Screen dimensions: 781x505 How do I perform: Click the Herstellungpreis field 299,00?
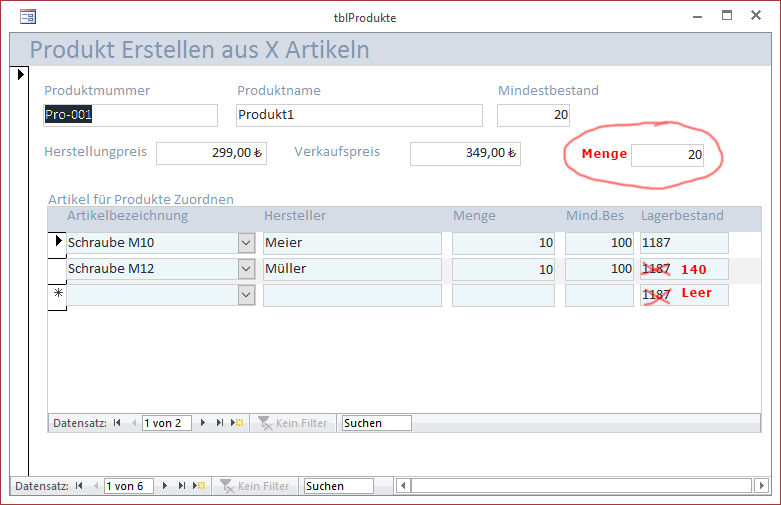[211, 153]
